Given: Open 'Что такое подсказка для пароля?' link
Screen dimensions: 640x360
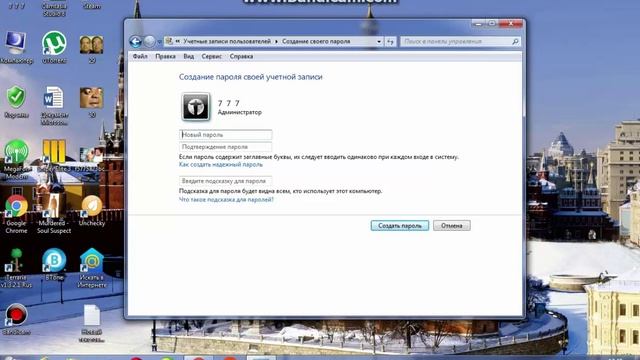Looking at the screenshot, I should [x=226, y=200].
